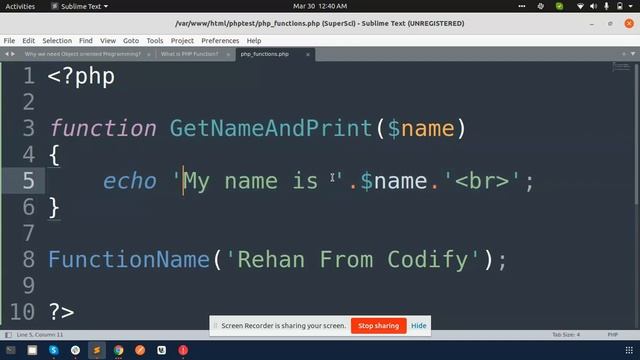Viewport: 640px width, 360px height.
Task: Open the Selection menu
Action: (57, 40)
